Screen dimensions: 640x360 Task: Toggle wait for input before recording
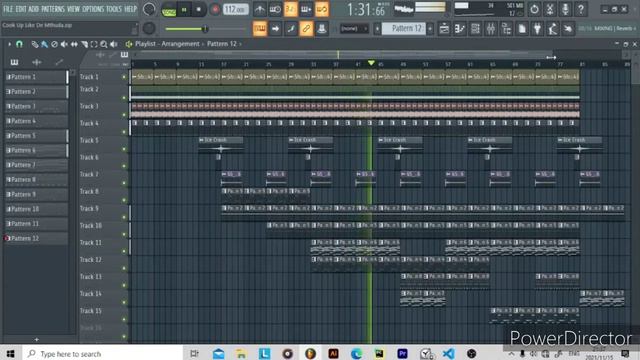pos(275,9)
